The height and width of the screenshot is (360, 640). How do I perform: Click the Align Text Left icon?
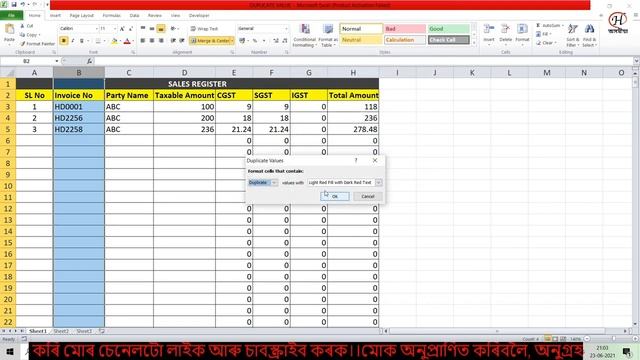[143, 41]
